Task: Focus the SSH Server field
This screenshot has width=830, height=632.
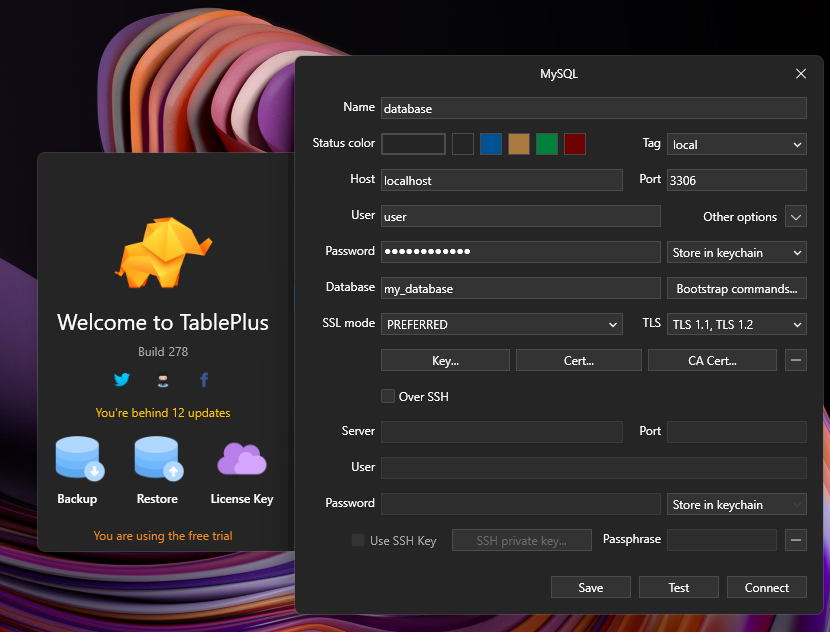Action: click(502, 432)
